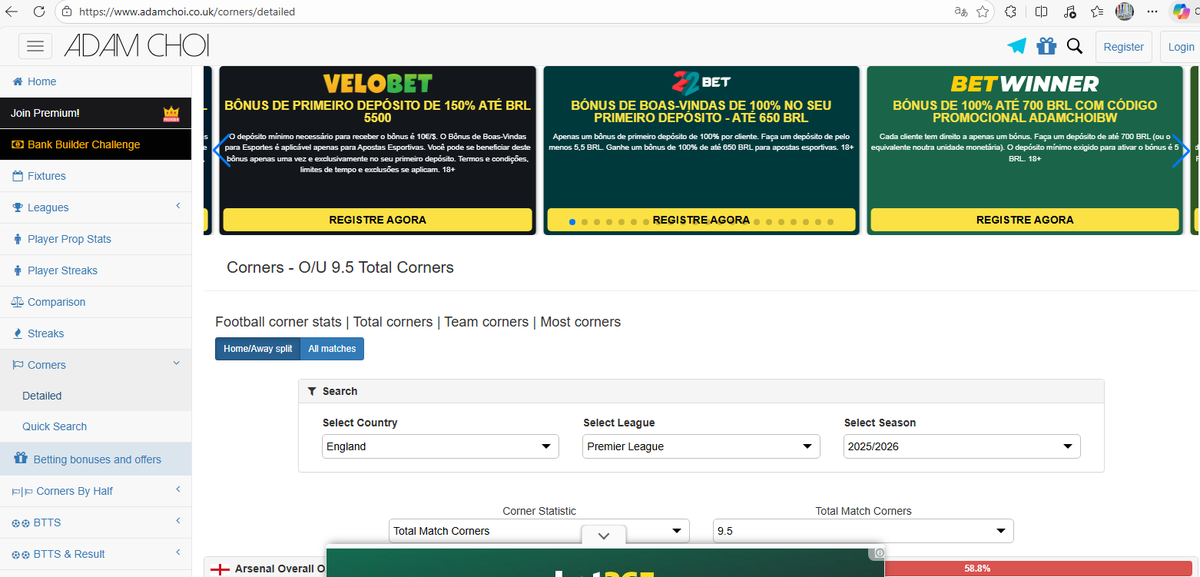Click the Betwinner promo logo
Image resolution: width=1200 pixels, height=577 pixels.
point(1024,83)
